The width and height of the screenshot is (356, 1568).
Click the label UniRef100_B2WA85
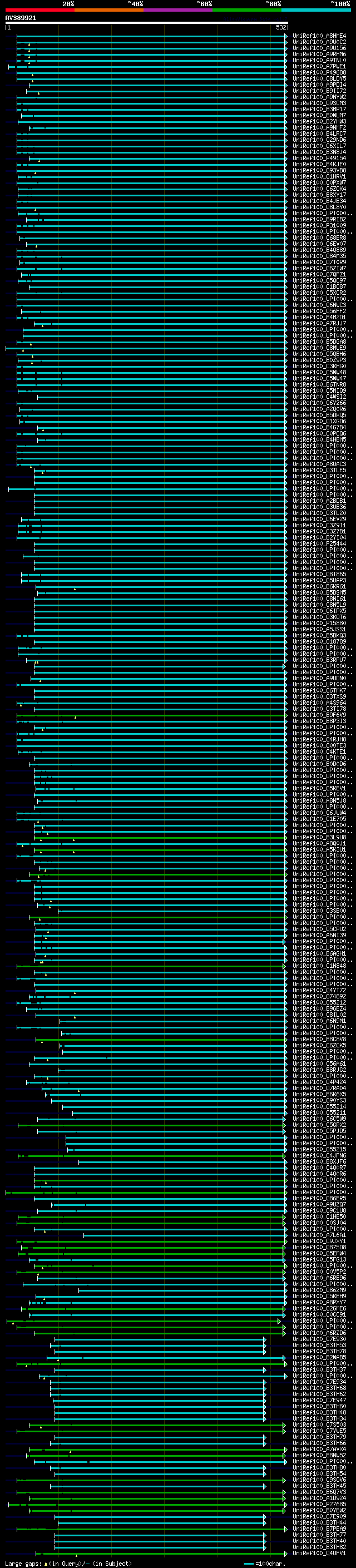(319, 1357)
